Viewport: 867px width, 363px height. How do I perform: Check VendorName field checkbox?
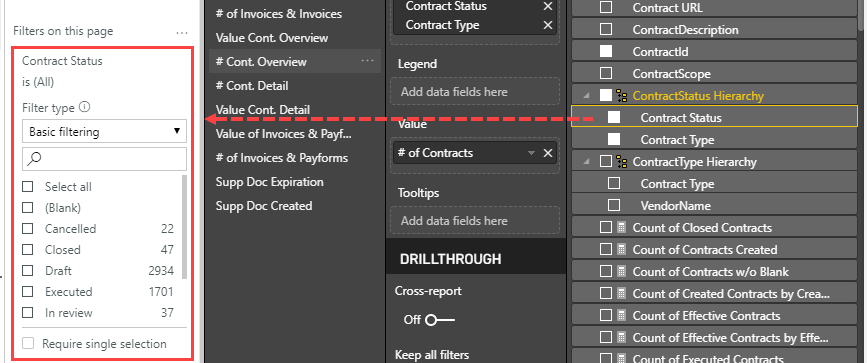(x=614, y=205)
